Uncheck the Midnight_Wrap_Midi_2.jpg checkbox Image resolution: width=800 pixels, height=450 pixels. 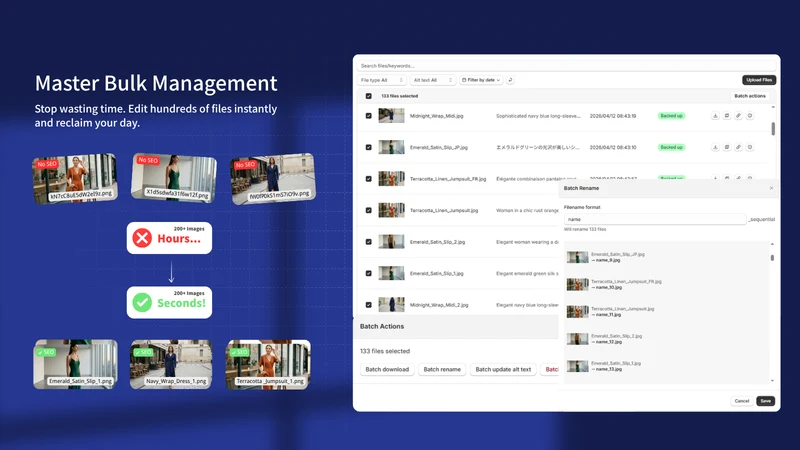[x=368, y=305]
